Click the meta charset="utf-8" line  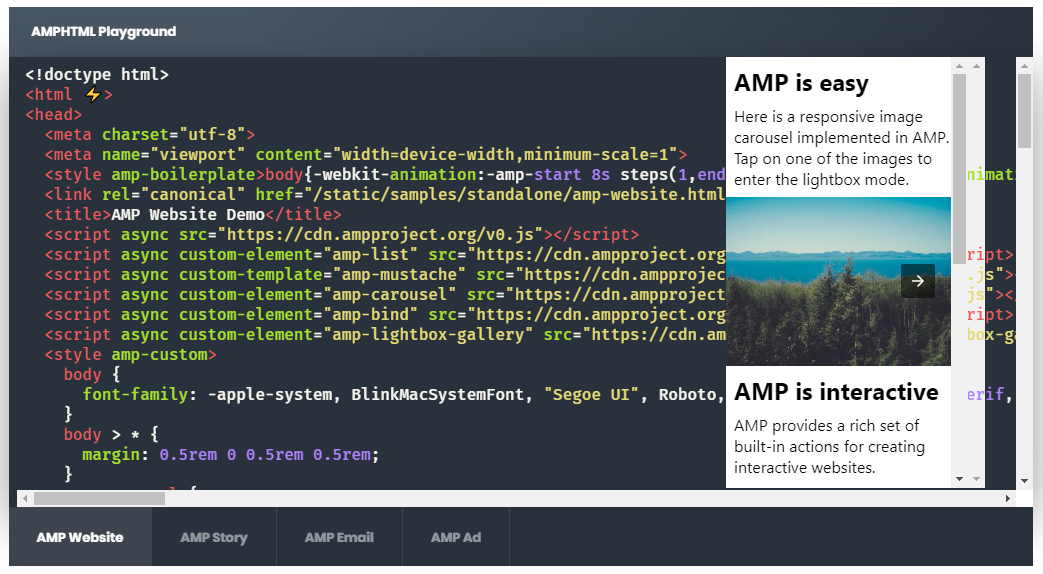pyautogui.click(x=150, y=134)
